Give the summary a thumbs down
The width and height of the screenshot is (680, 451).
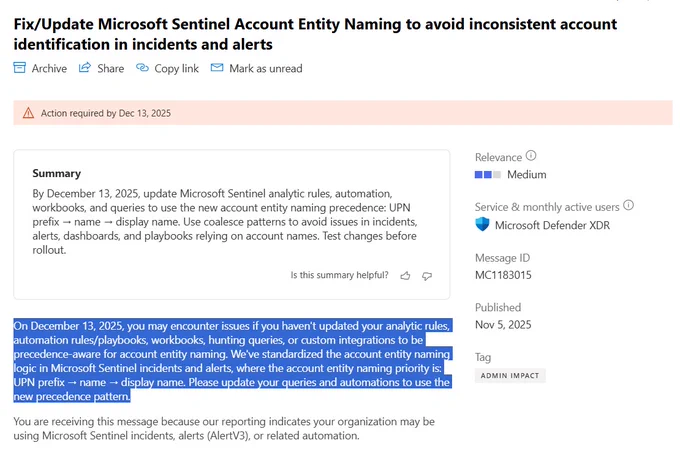tap(427, 275)
